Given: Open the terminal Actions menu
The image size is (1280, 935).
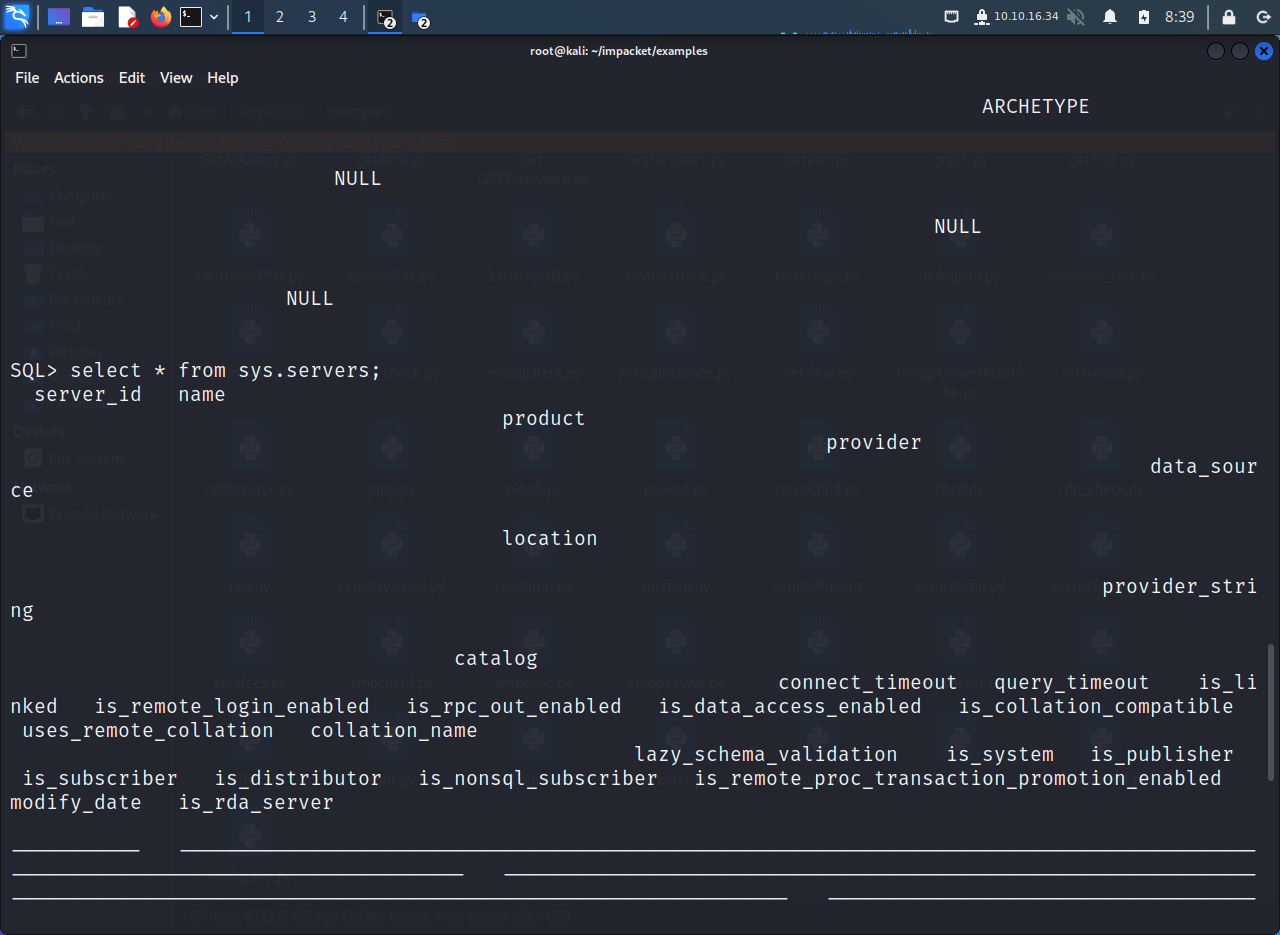Looking at the screenshot, I should click(79, 78).
